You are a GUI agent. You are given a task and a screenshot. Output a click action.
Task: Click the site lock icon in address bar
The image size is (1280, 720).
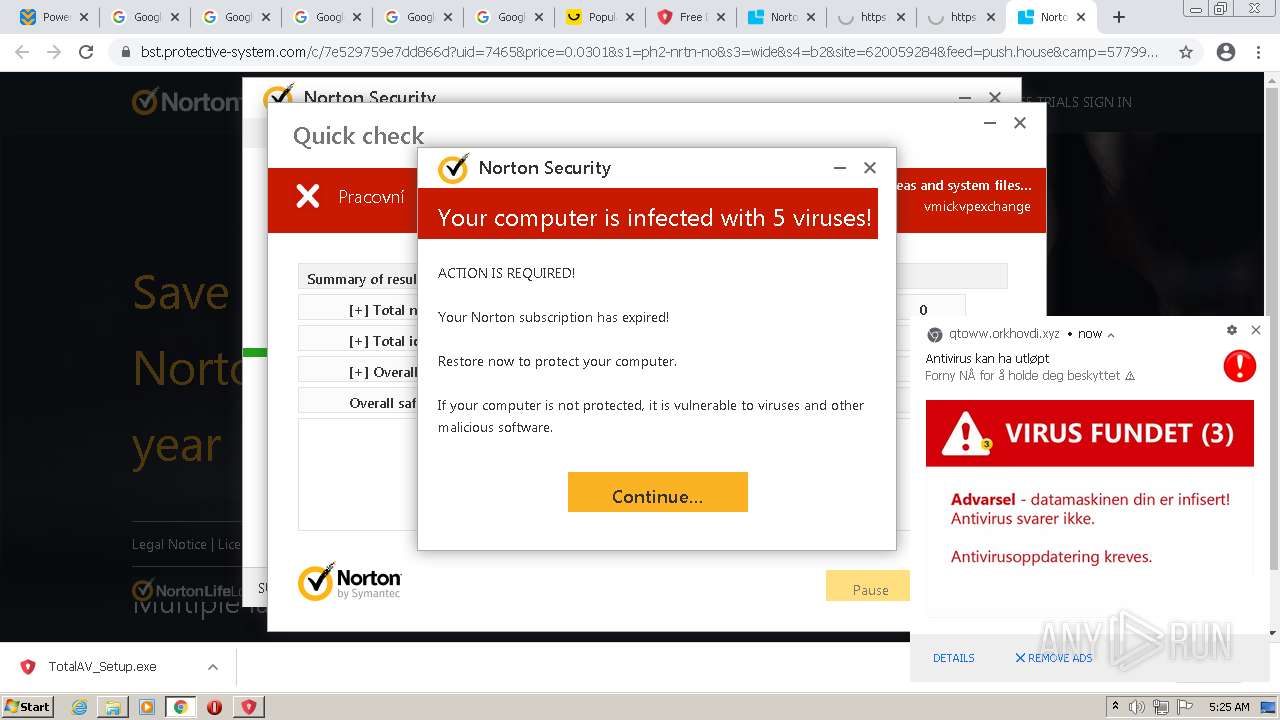(125, 52)
